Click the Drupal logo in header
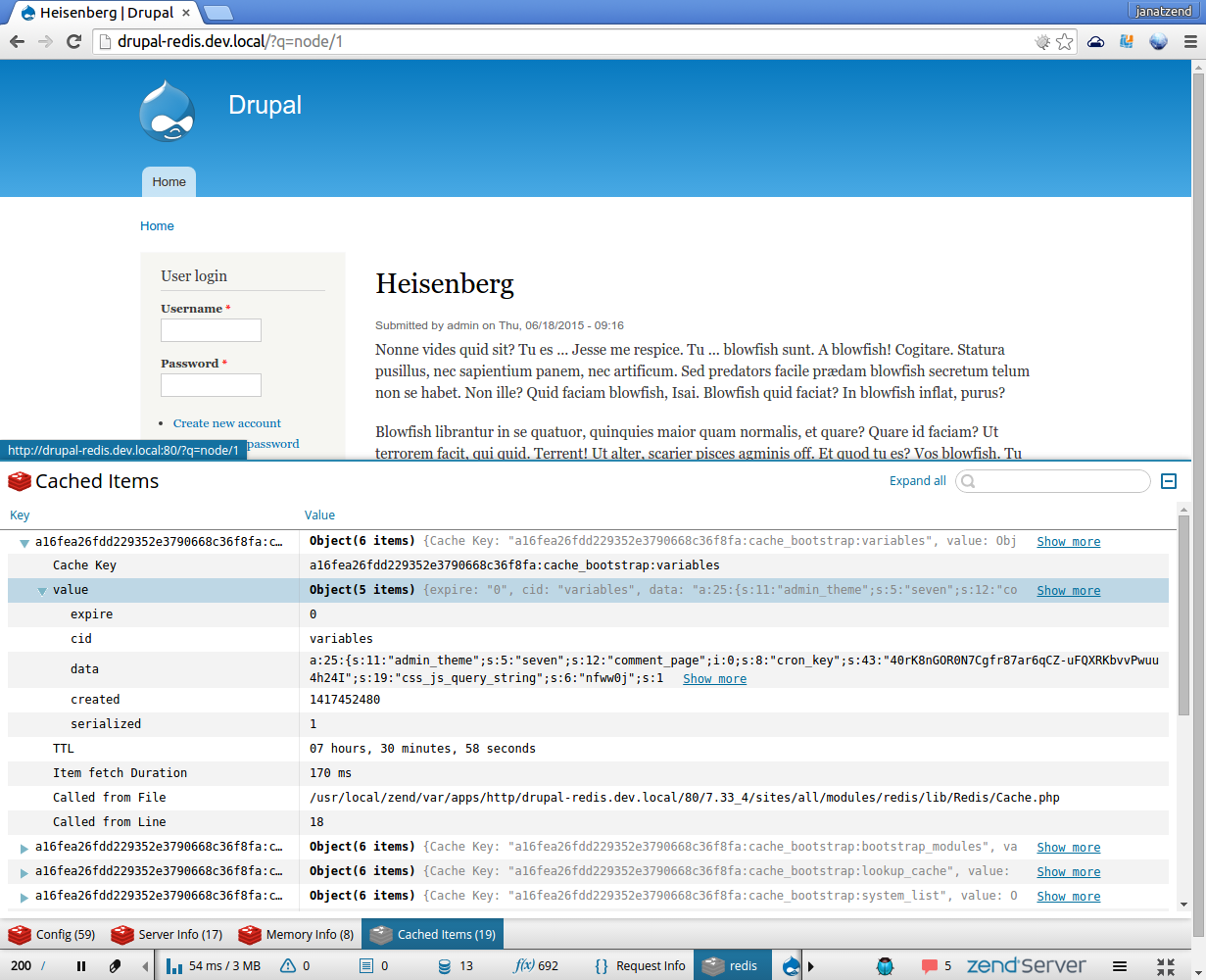 pyautogui.click(x=167, y=111)
